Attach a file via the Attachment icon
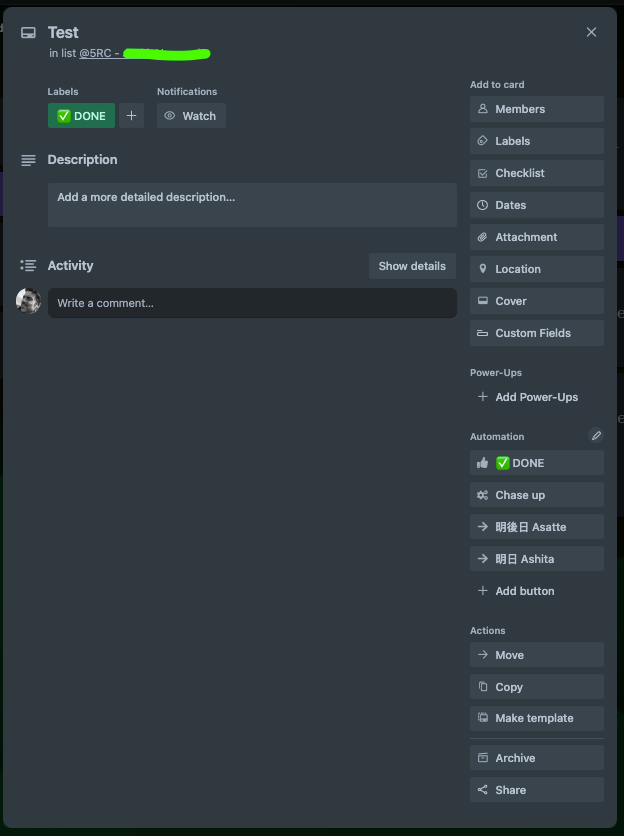 [484, 237]
